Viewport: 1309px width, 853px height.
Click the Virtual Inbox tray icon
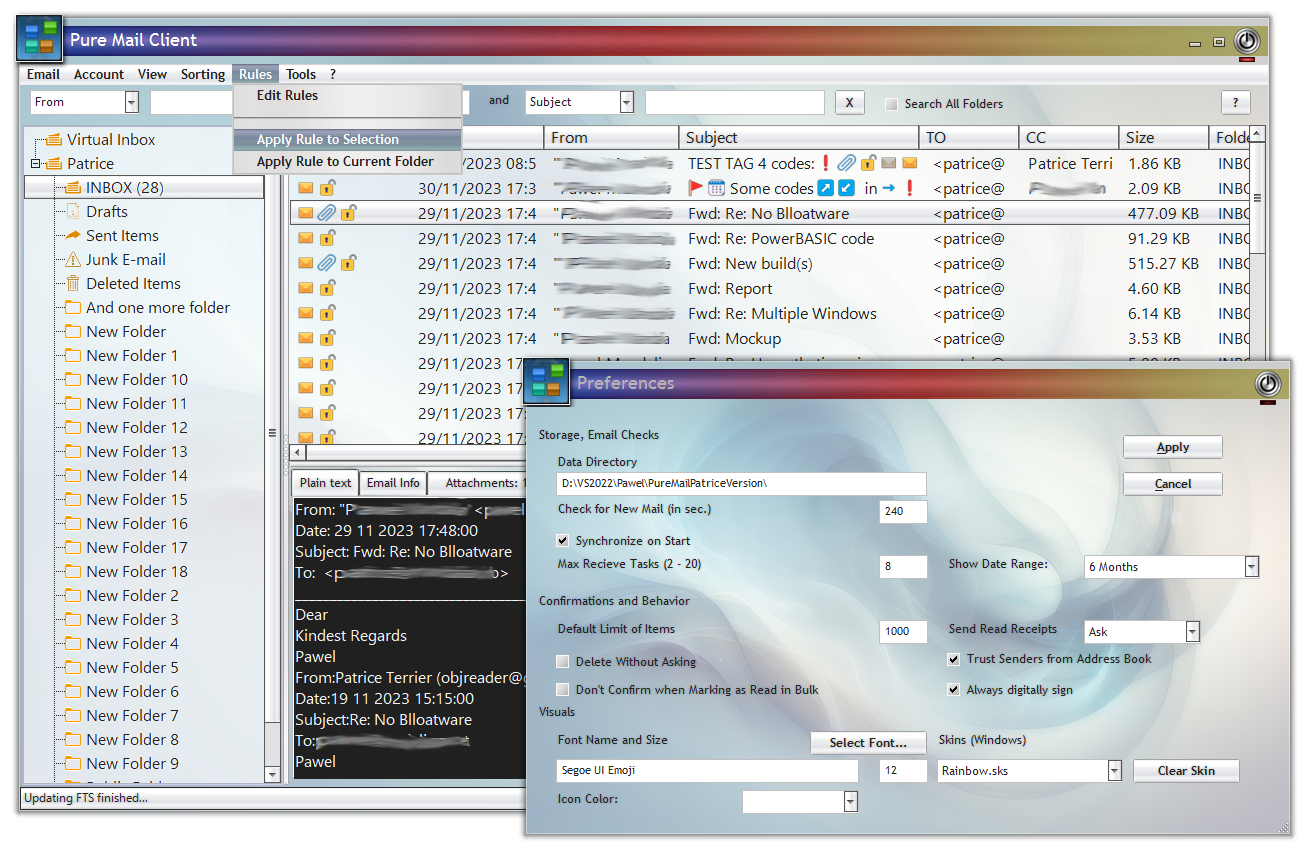coord(53,140)
